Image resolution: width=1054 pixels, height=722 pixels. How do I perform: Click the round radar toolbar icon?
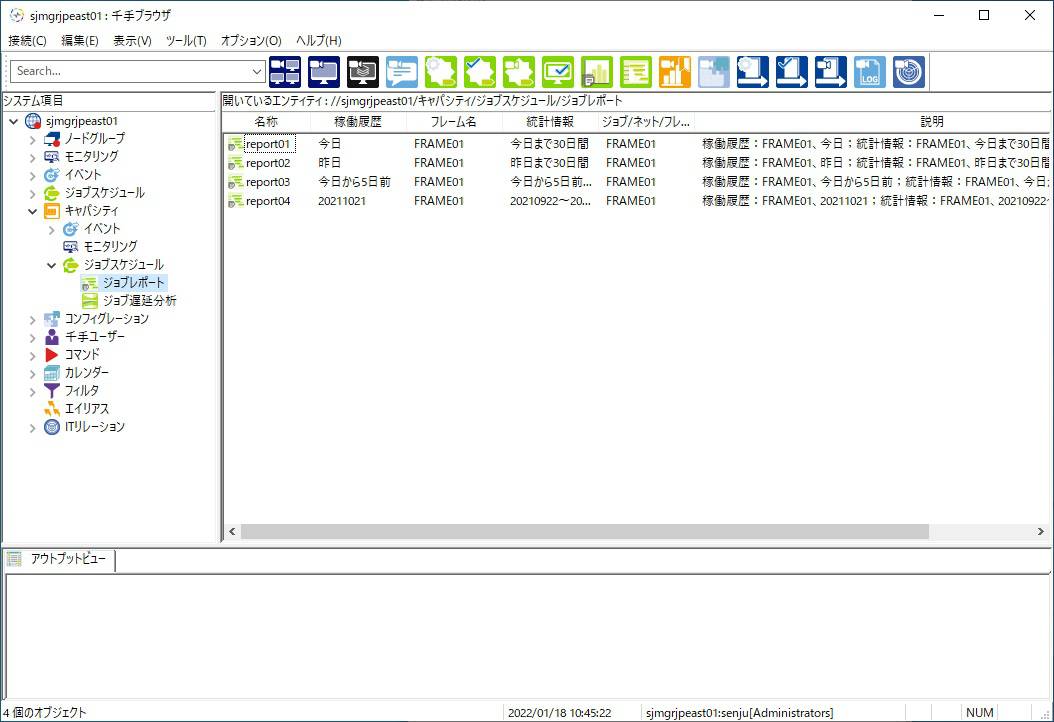[909, 72]
